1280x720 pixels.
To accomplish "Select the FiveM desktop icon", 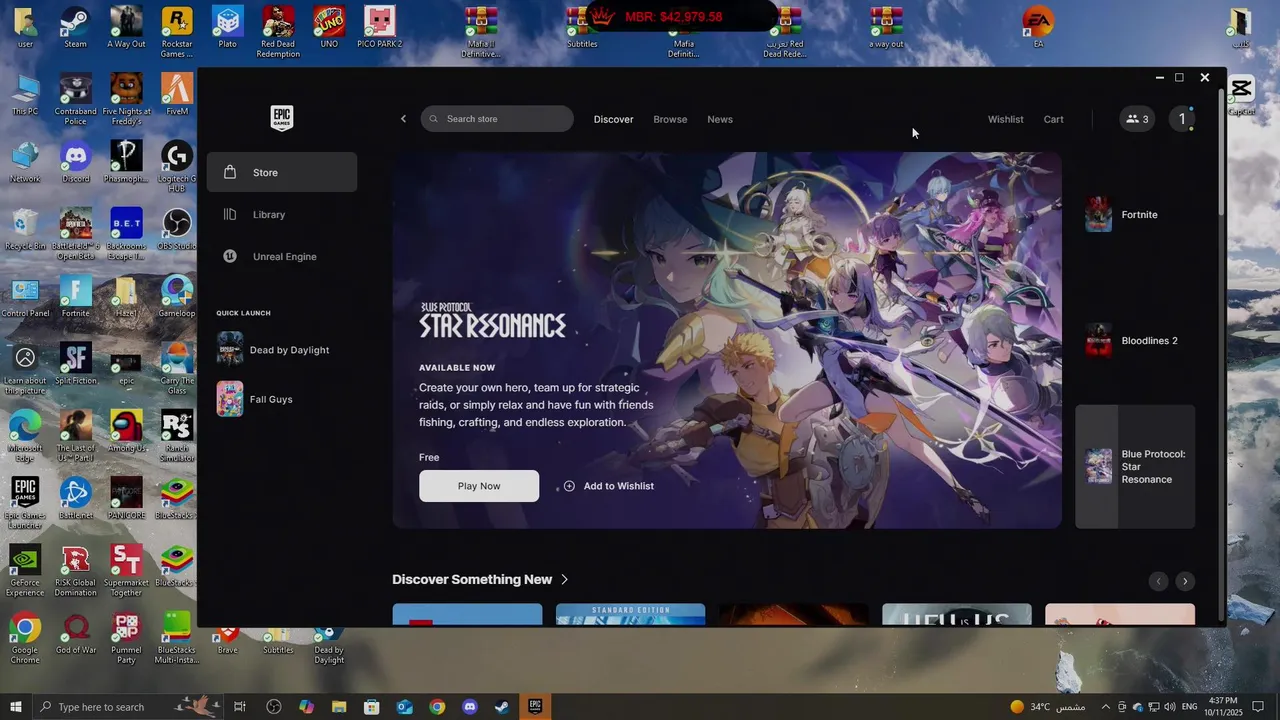I will [176, 95].
